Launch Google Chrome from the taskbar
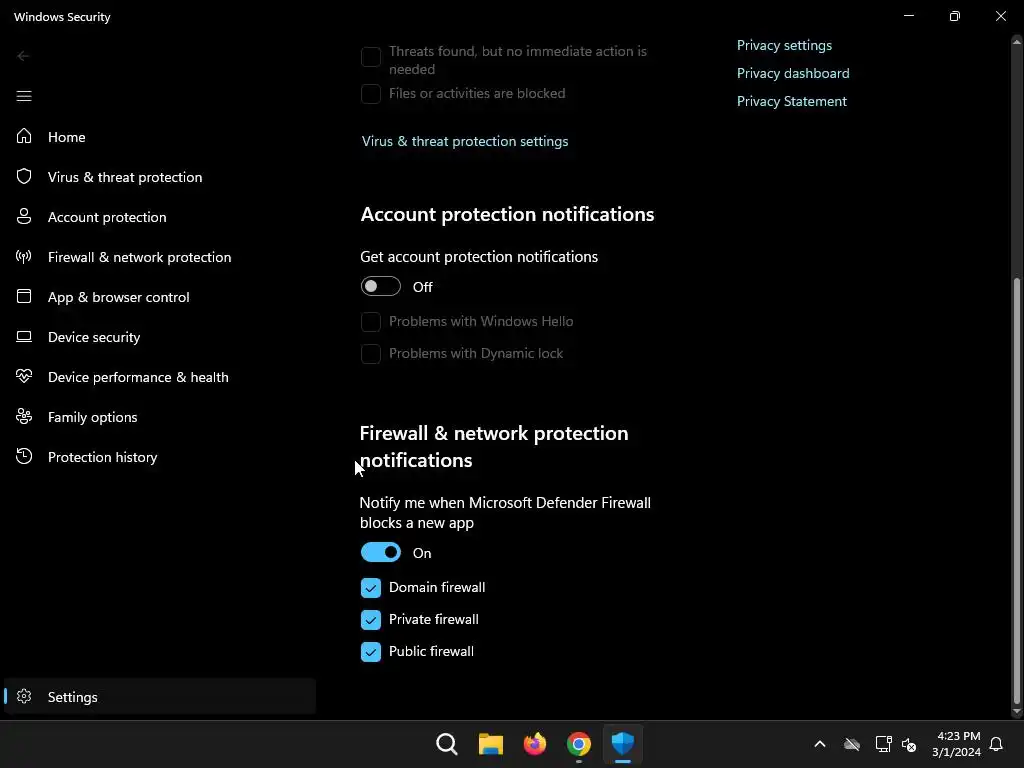Image resolution: width=1024 pixels, height=768 pixels. pyautogui.click(x=579, y=744)
